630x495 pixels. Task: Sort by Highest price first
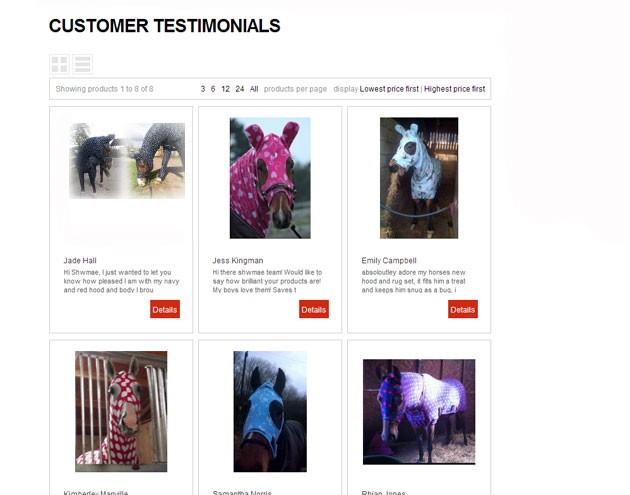pos(454,89)
